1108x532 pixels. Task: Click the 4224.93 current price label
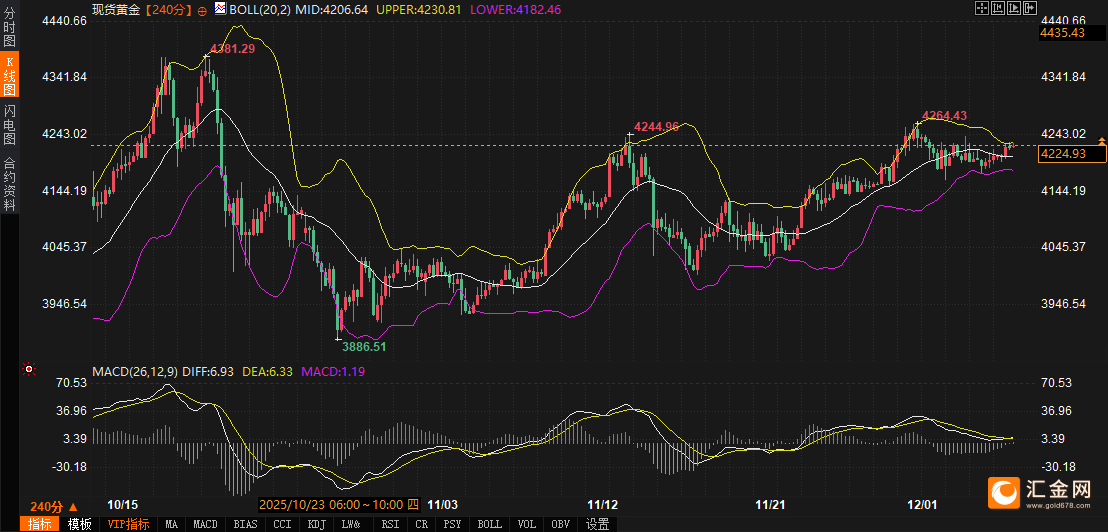(1072, 153)
